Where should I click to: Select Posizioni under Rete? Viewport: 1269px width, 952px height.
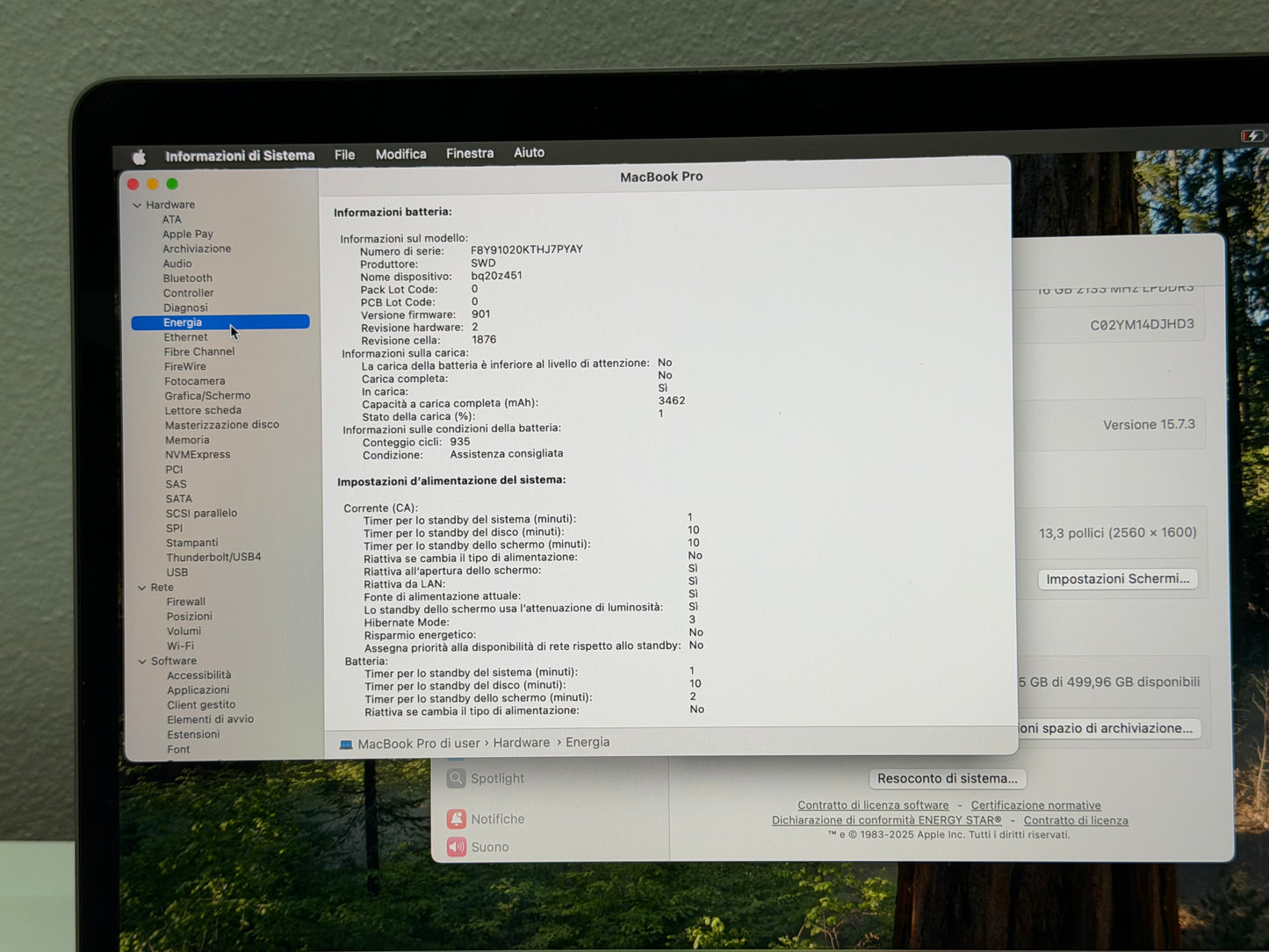coord(190,617)
